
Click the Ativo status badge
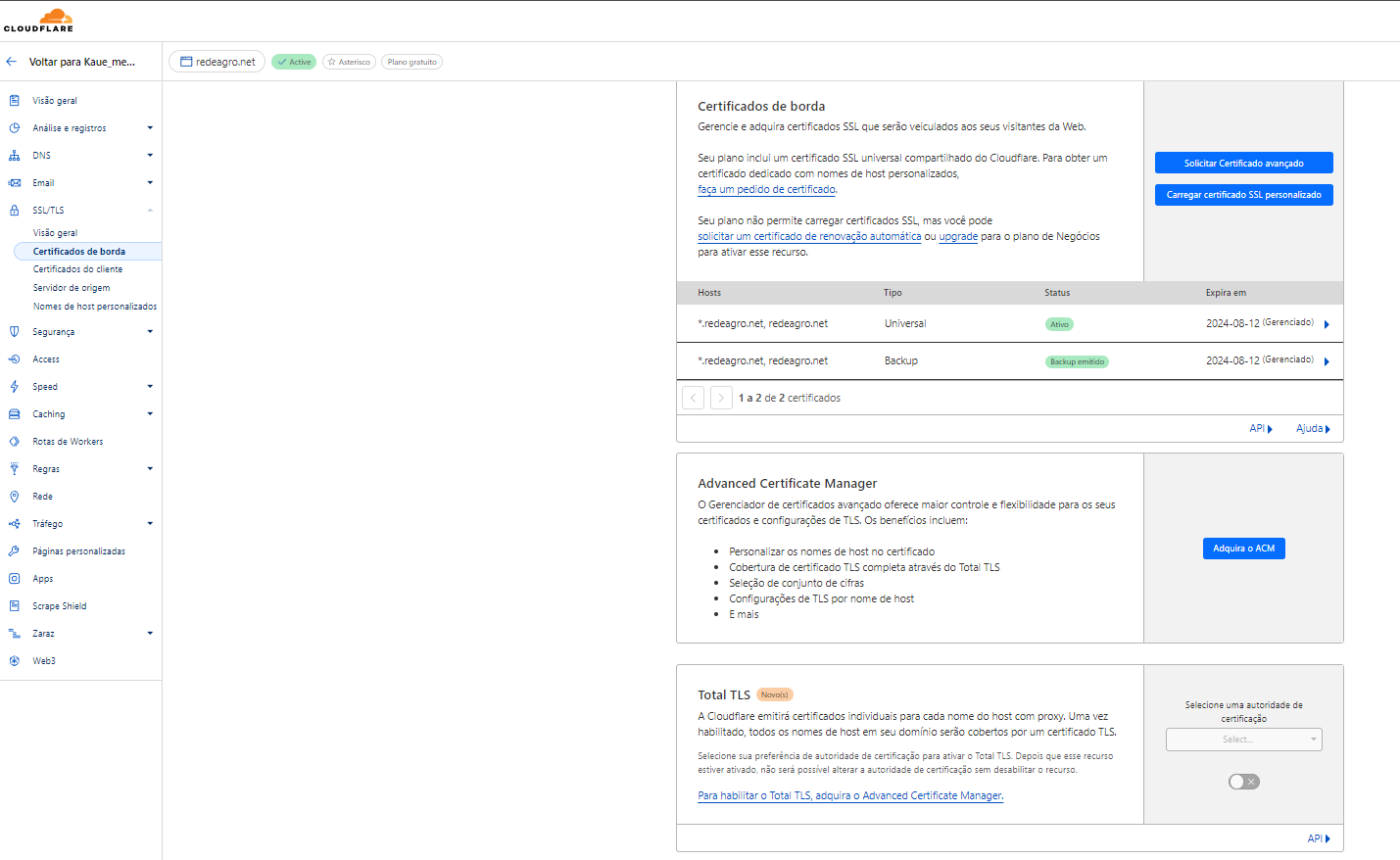[x=1060, y=324]
